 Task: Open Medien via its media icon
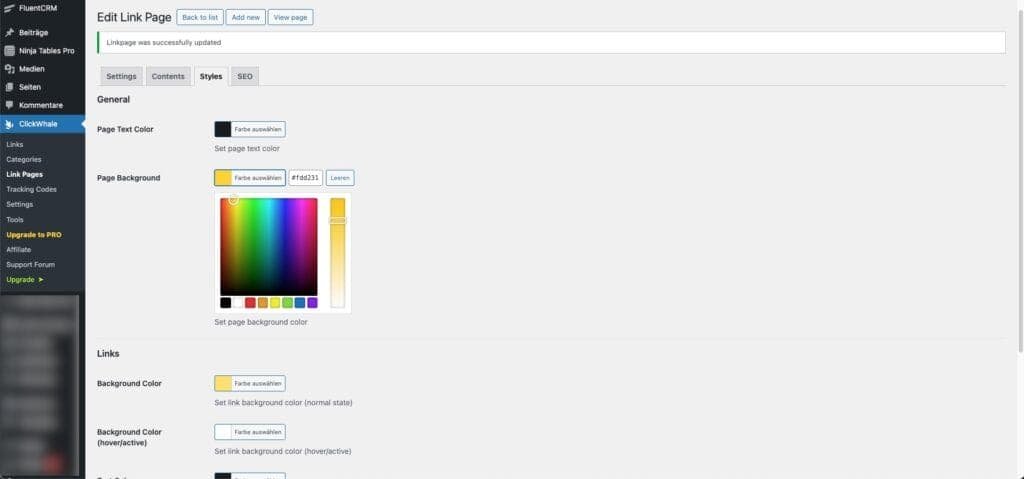[9, 69]
